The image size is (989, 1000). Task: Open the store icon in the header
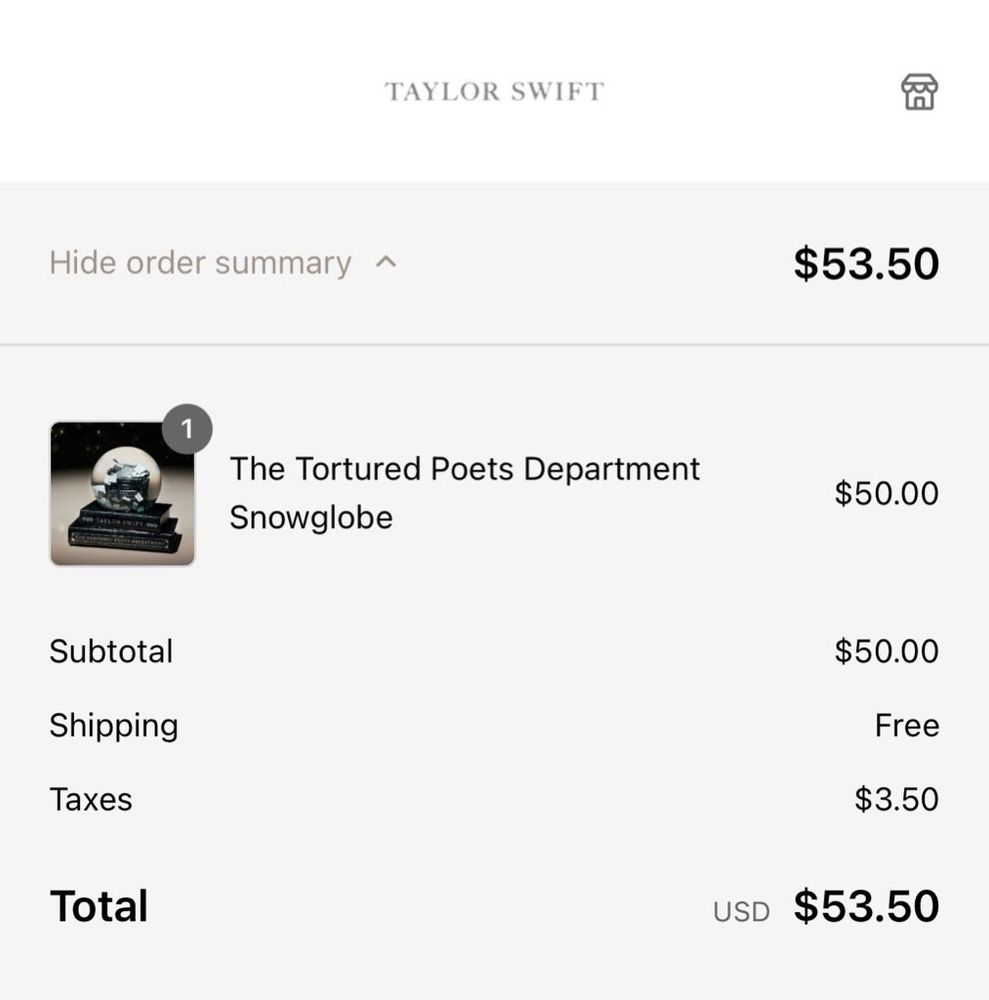pyautogui.click(x=919, y=92)
